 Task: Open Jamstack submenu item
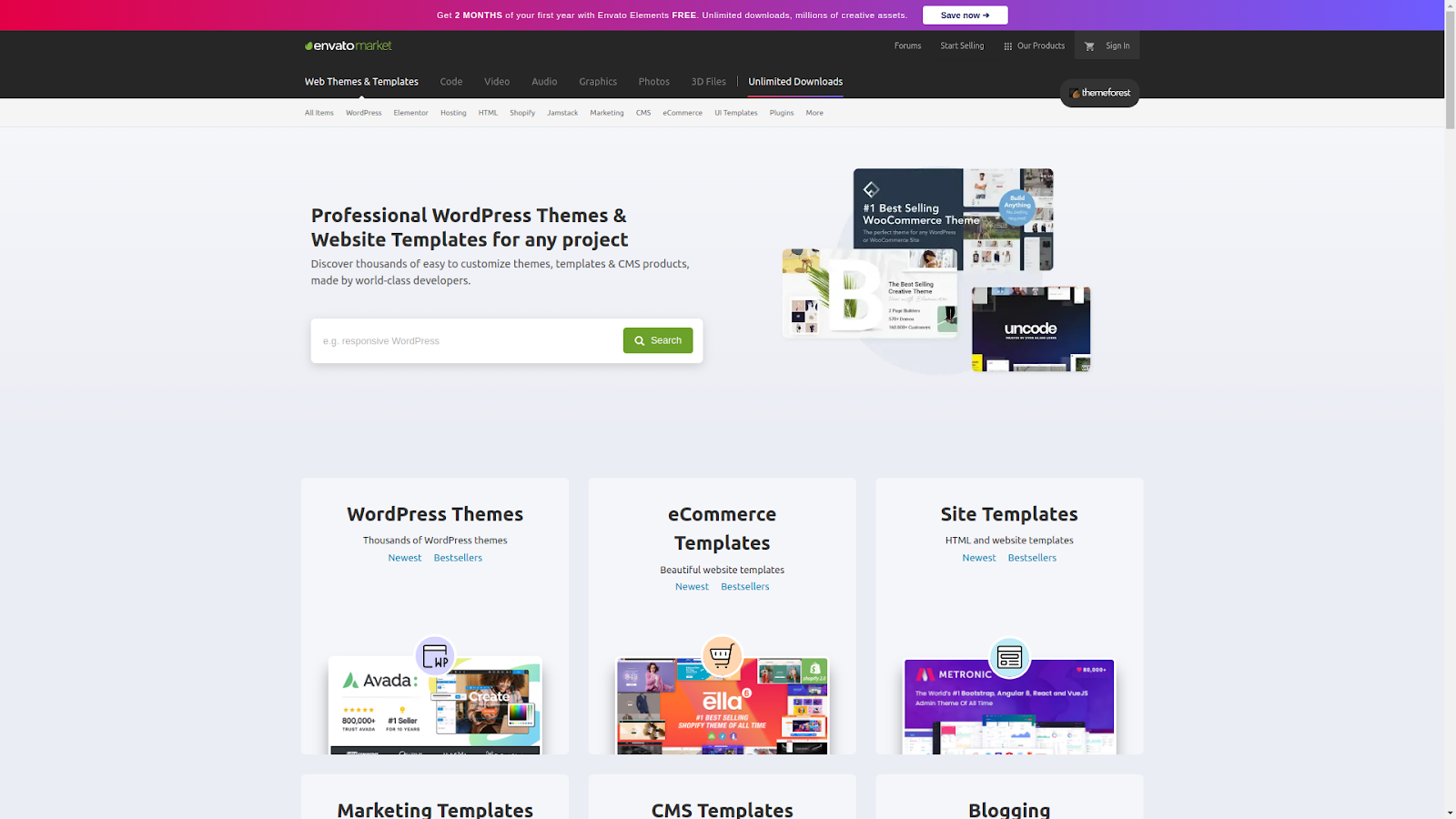pyautogui.click(x=562, y=113)
